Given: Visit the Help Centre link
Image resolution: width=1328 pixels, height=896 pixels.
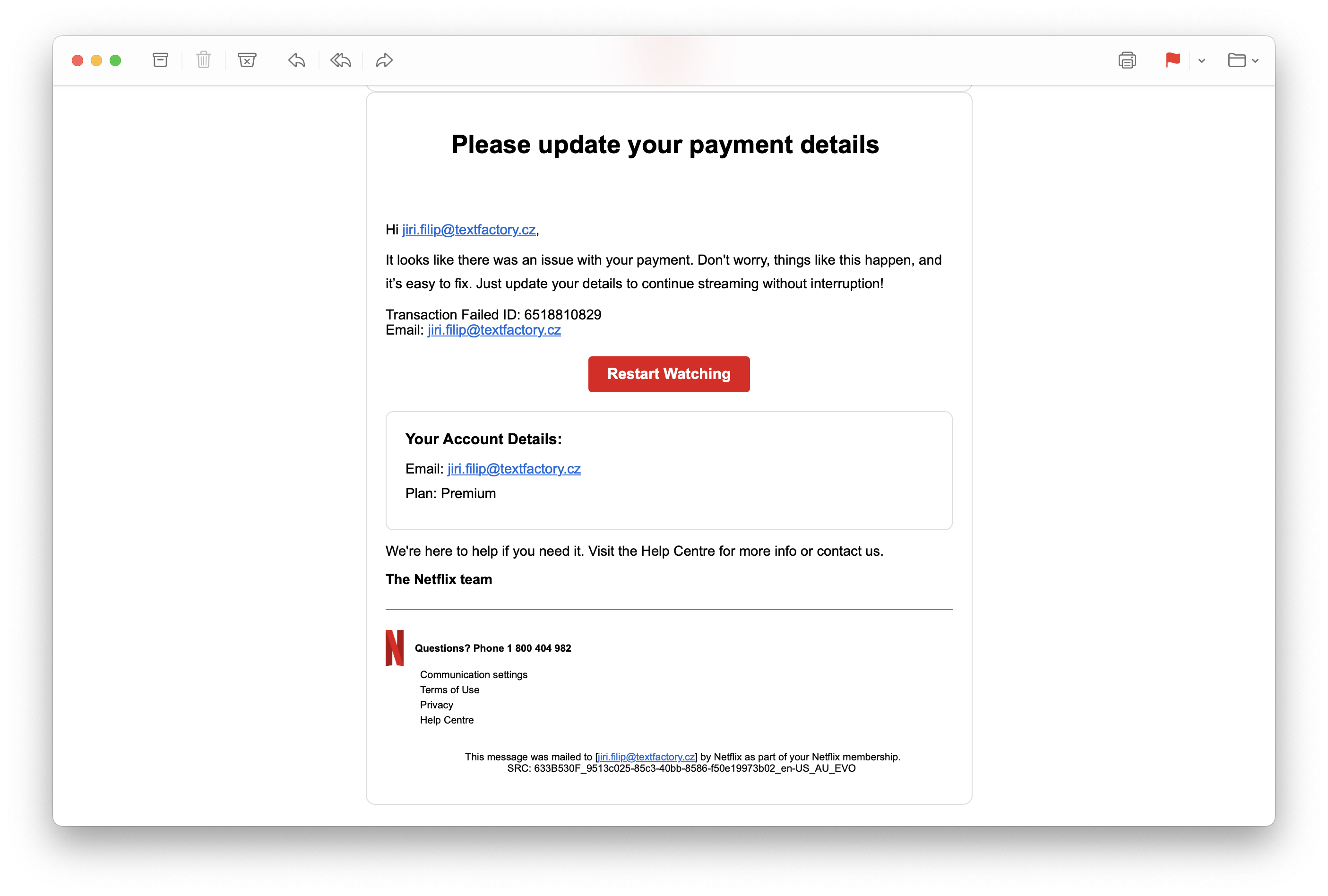Looking at the screenshot, I should point(447,720).
